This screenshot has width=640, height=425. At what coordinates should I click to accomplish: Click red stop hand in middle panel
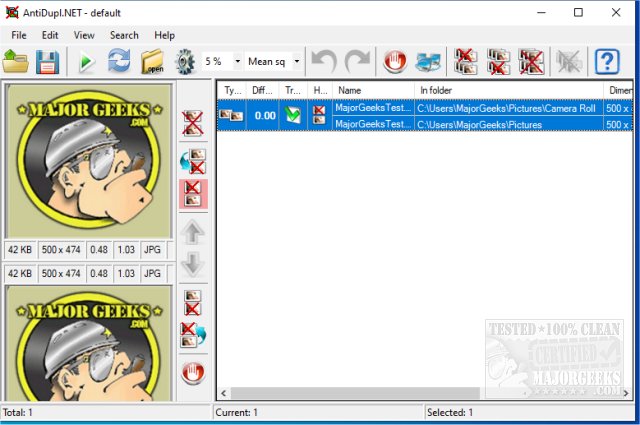click(x=193, y=373)
